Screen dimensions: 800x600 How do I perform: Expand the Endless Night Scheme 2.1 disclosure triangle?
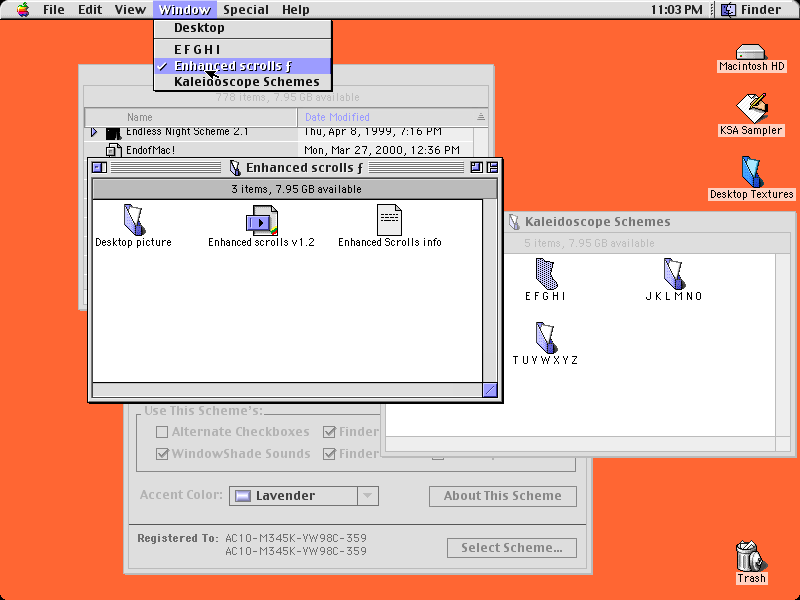(x=94, y=132)
